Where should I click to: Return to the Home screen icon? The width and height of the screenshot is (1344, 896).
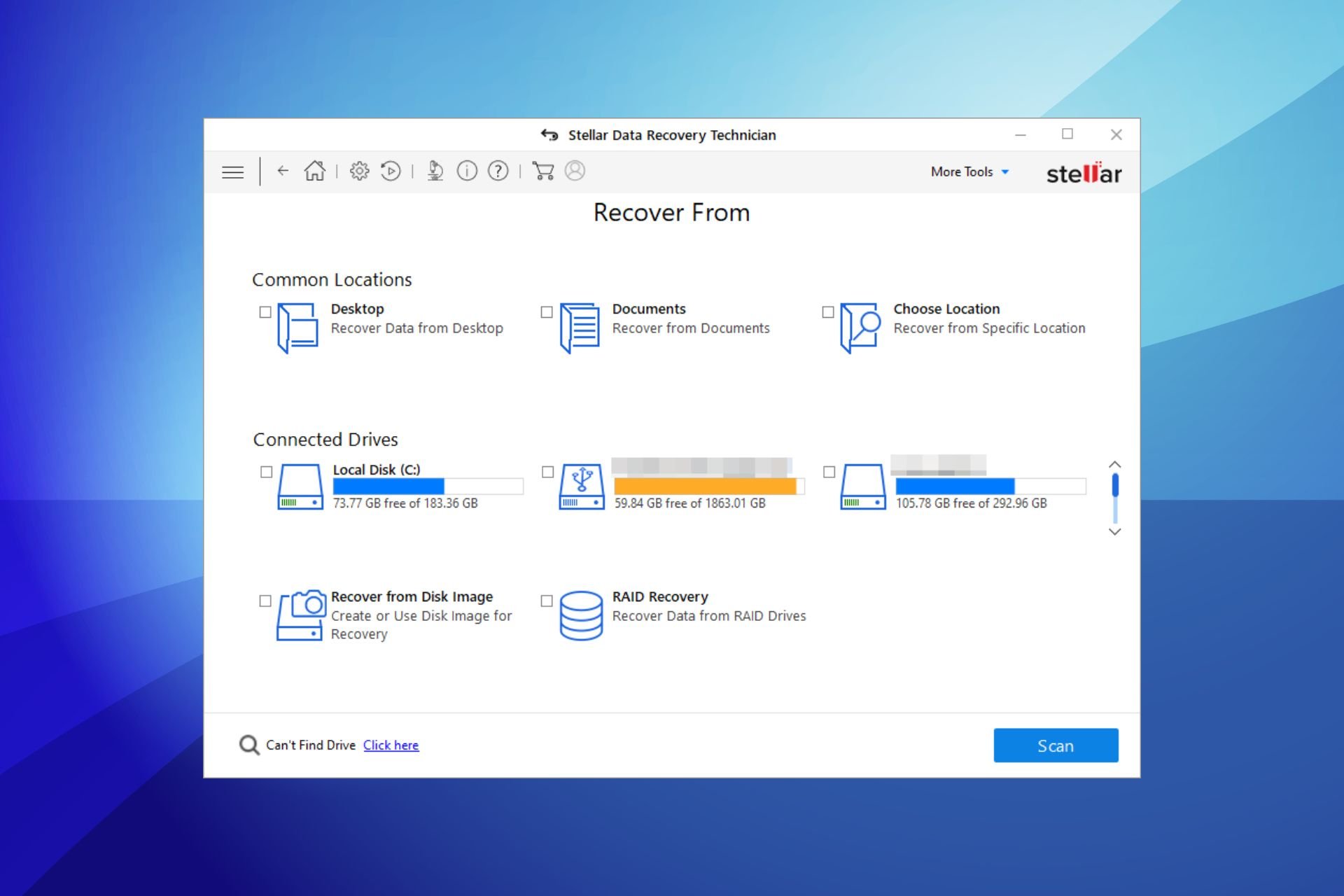coord(314,171)
